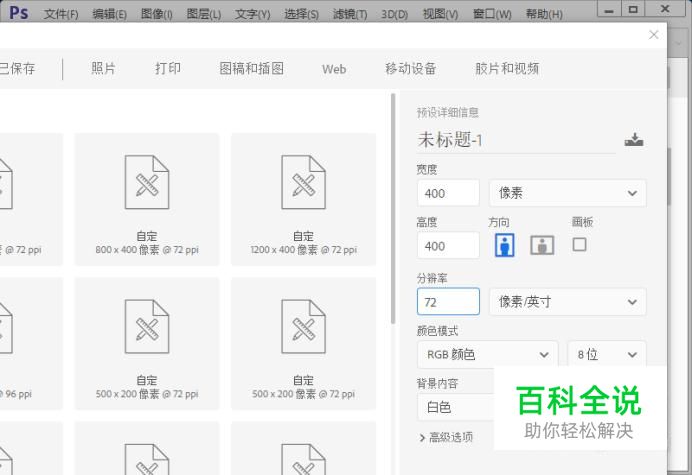Click the width input field showing 400

(448, 193)
